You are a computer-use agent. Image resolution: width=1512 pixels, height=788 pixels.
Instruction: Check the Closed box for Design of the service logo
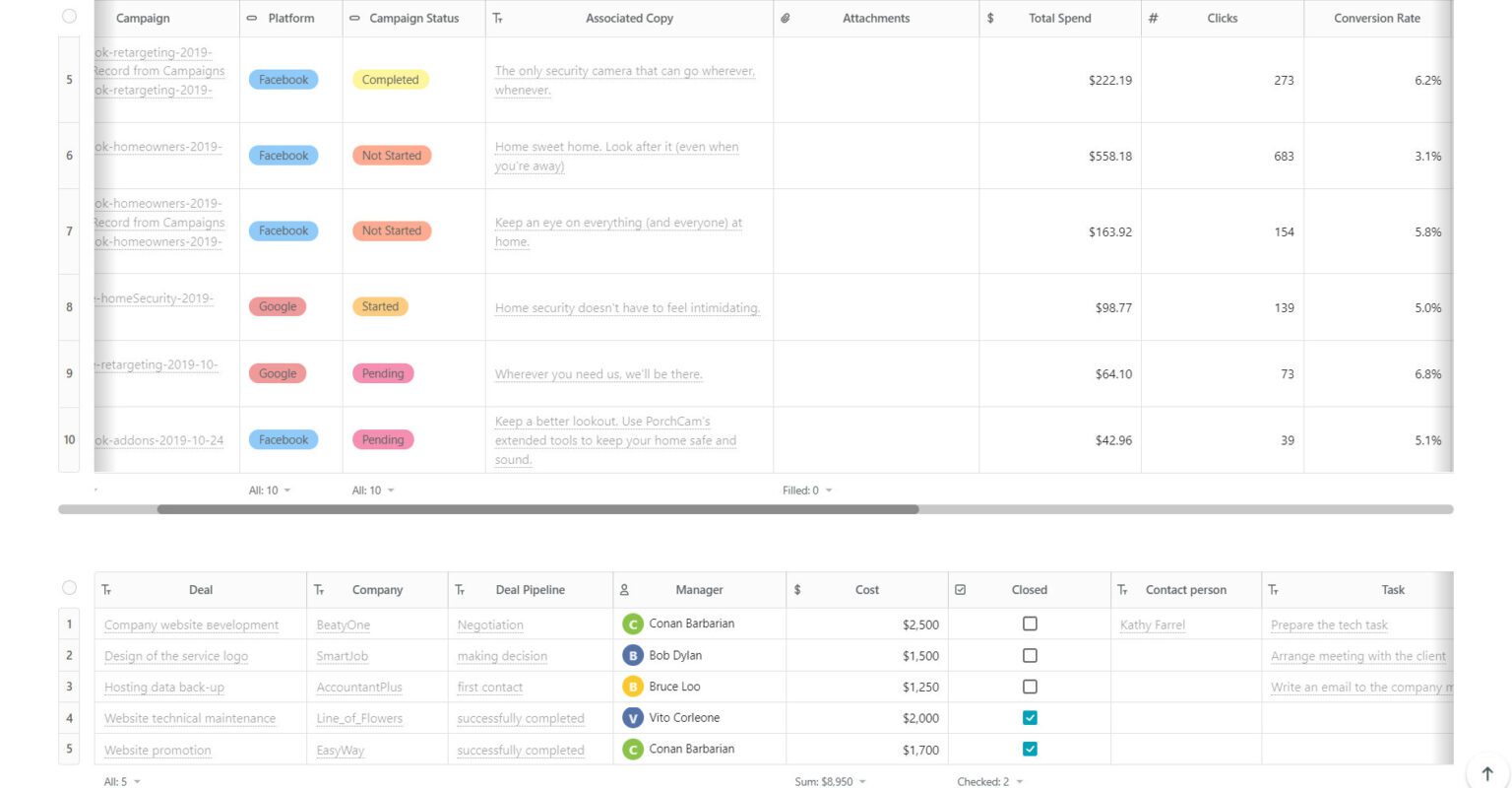click(1030, 655)
